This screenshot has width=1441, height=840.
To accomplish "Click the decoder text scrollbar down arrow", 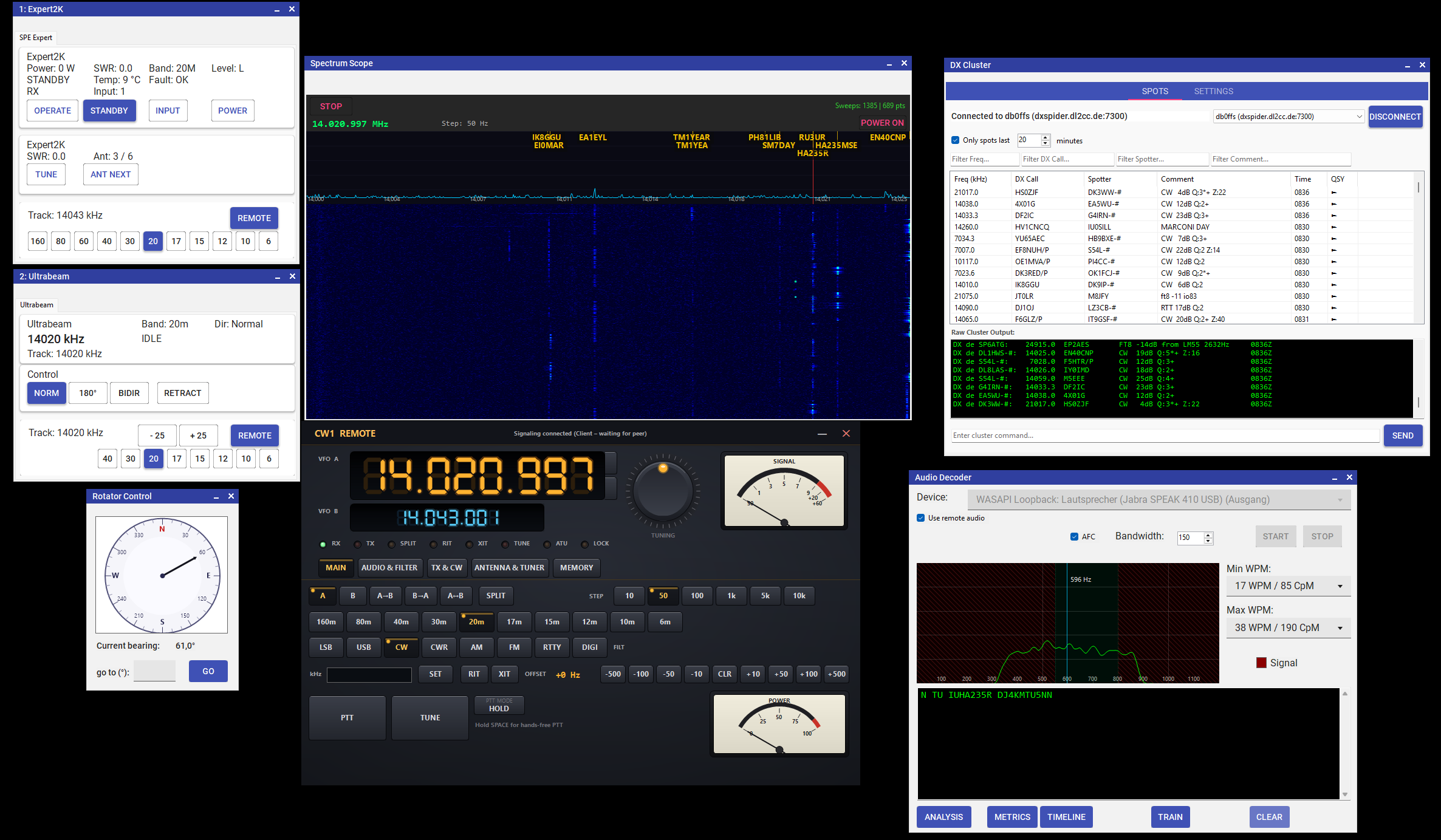I will pyautogui.click(x=1344, y=794).
